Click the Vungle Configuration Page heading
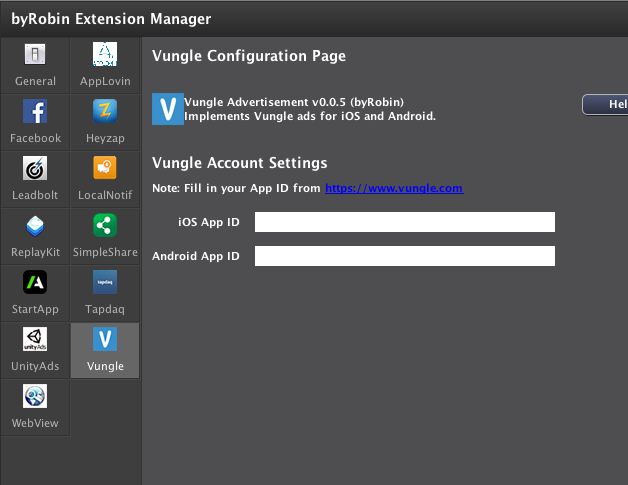This screenshot has height=485, width=628. click(249, 56)
